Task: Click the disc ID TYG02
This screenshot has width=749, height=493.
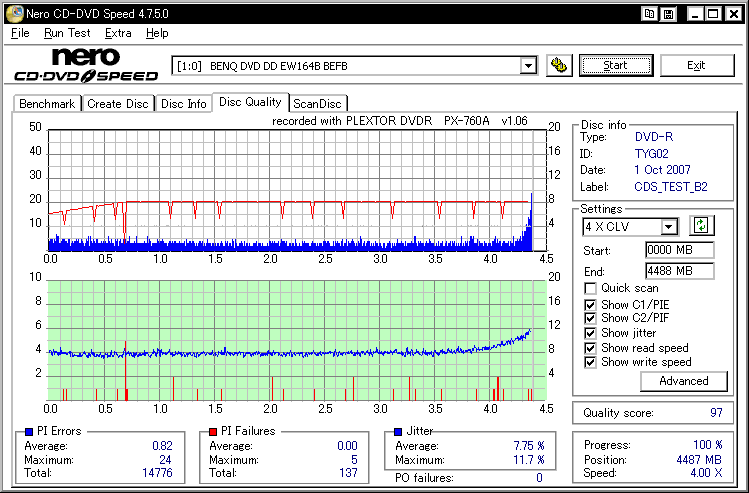Action: pos(652,154)
